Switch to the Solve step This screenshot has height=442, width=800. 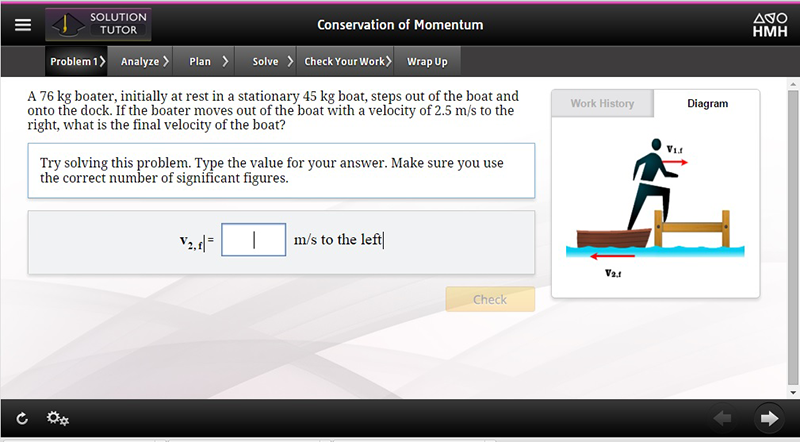pos(270,62)
